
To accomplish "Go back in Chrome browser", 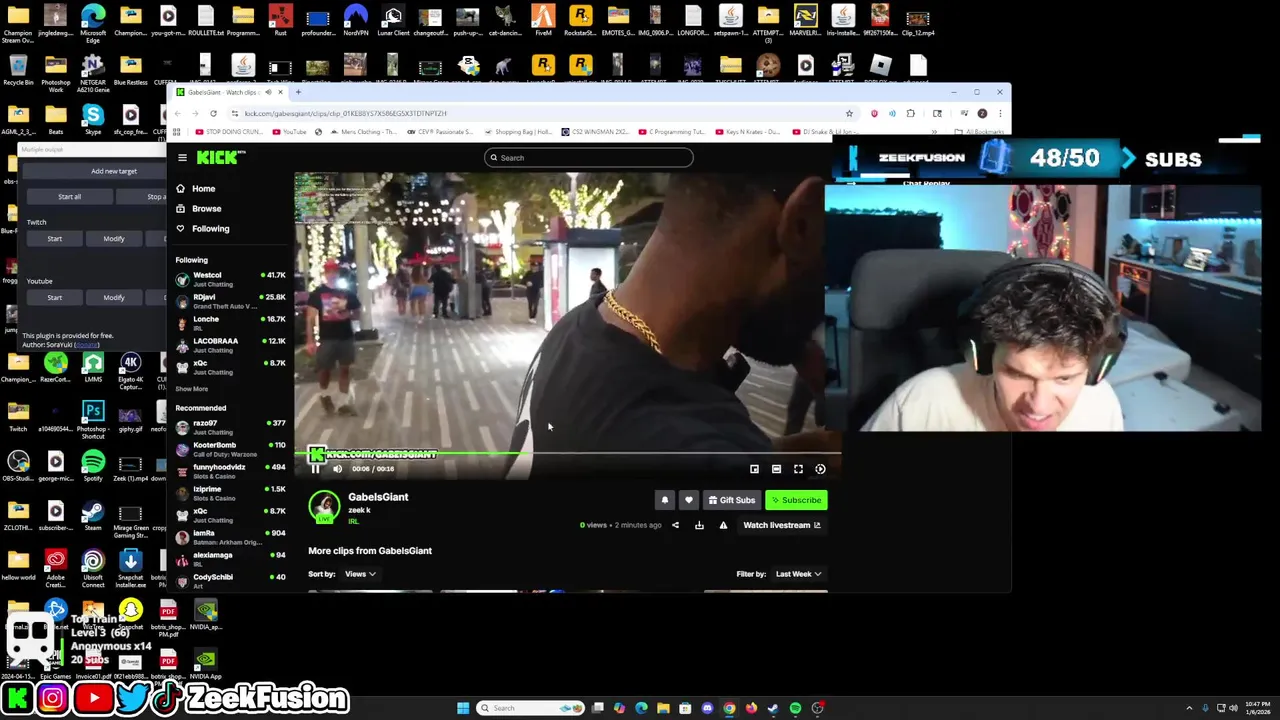I will coord(177,113).
